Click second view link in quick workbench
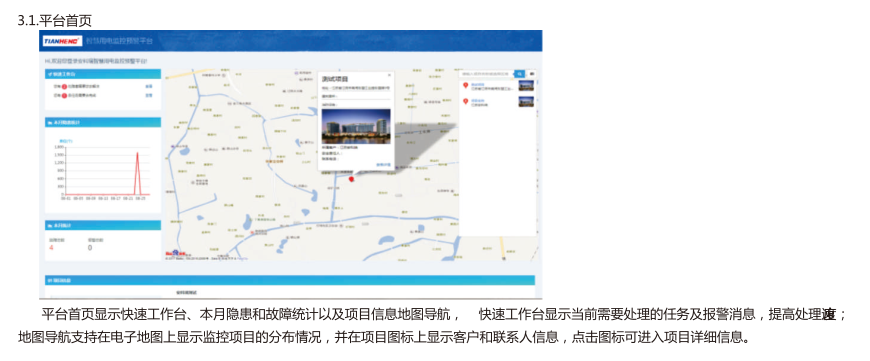 pos(149,95)
